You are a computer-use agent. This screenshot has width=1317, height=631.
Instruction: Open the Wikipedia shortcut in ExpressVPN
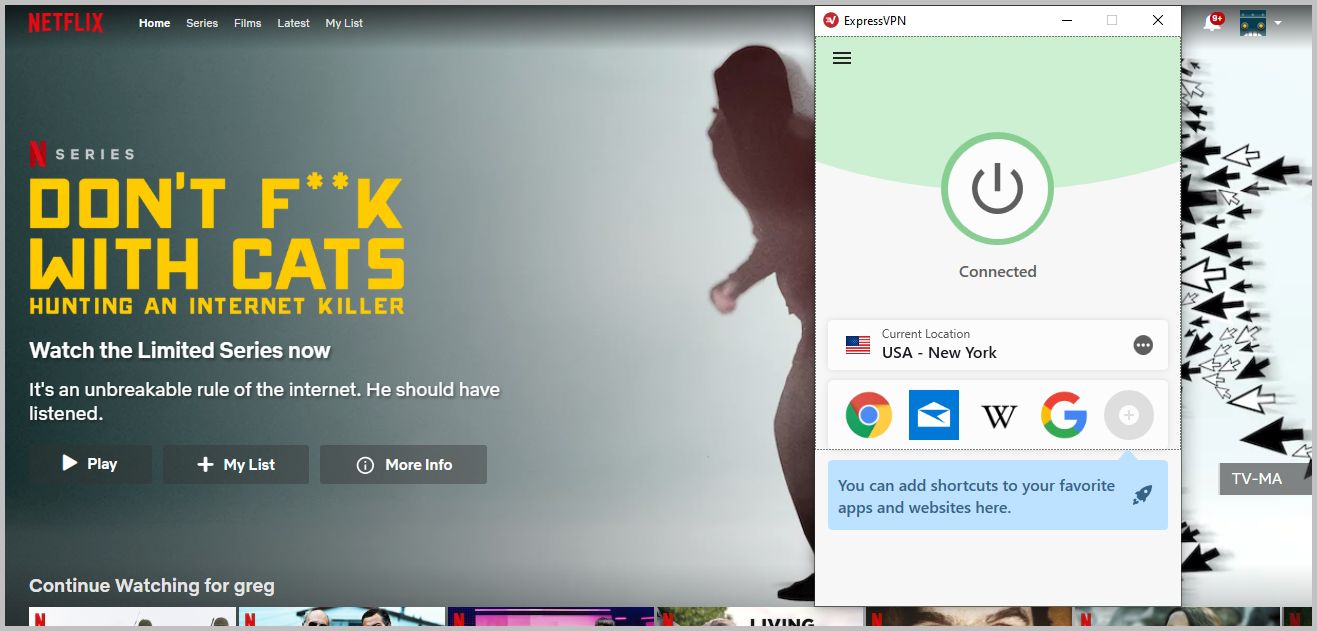click(x=999, y=416)
